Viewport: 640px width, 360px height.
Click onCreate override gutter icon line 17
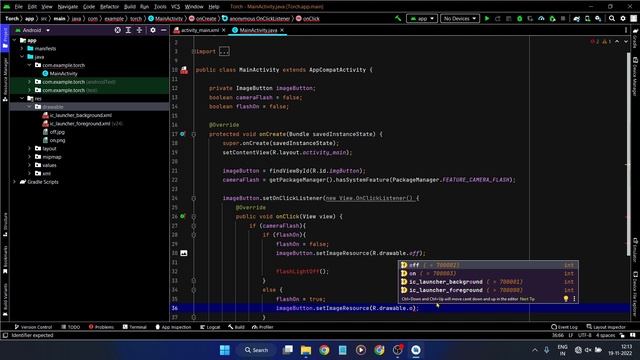pos(182,134)
